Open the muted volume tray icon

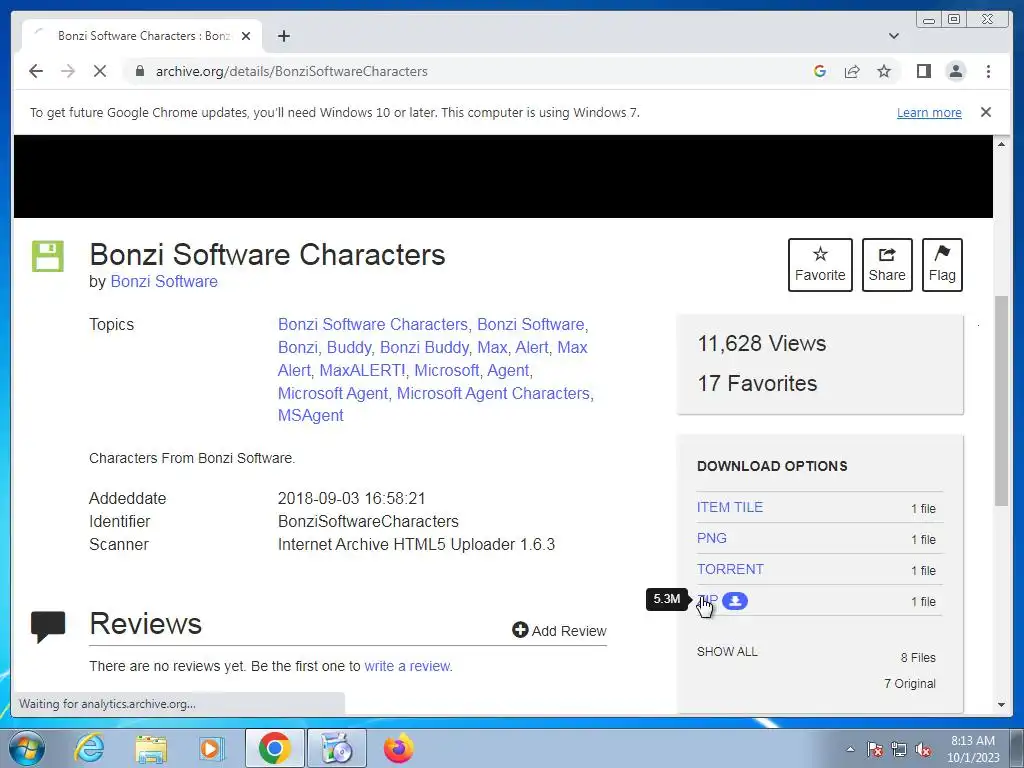923,750
